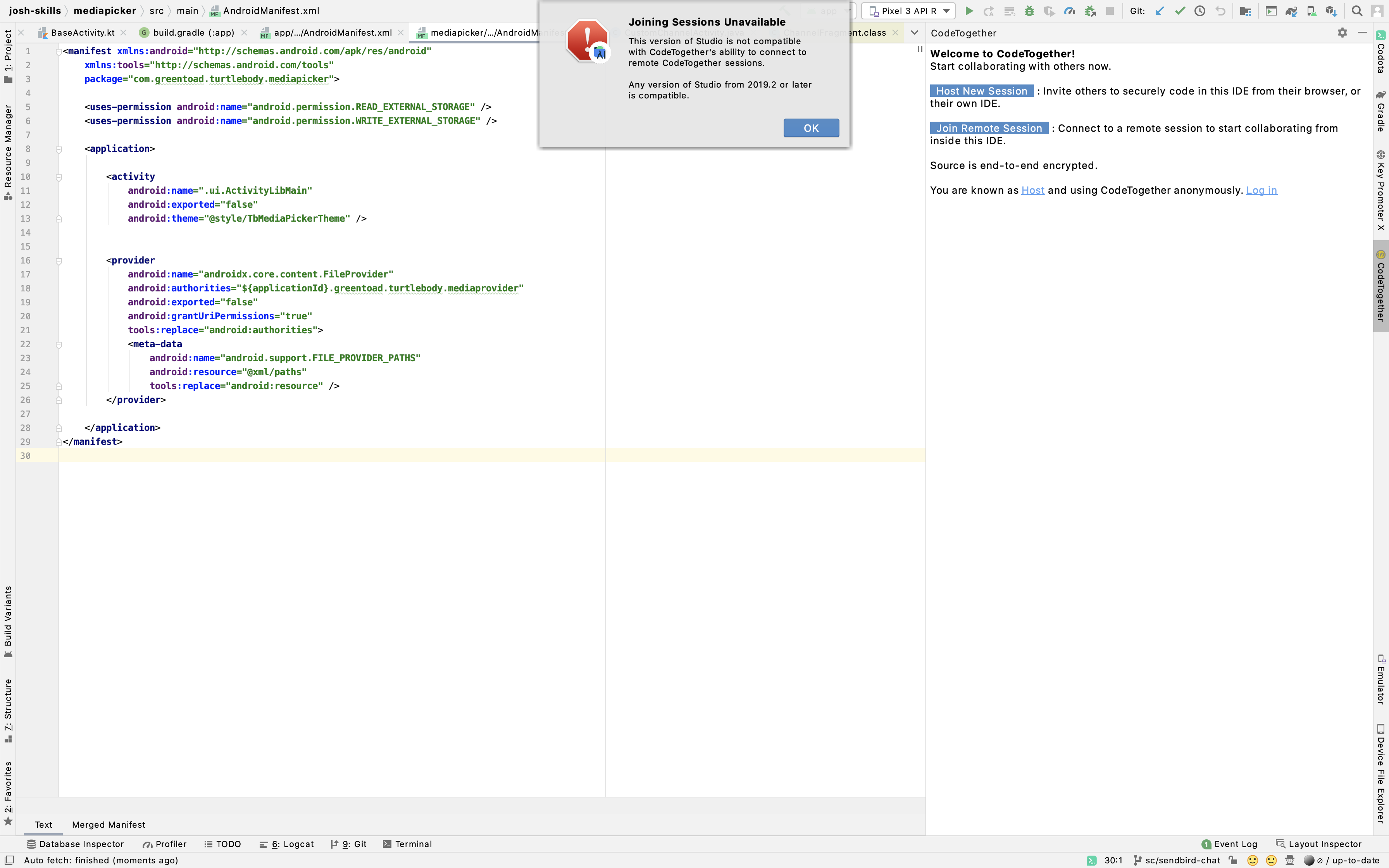Image resolution: width=1389 pixels, height=868 pixels.
Task: Close the app/.../AndroidManifest.xml tab
Action: coord(401,33)
